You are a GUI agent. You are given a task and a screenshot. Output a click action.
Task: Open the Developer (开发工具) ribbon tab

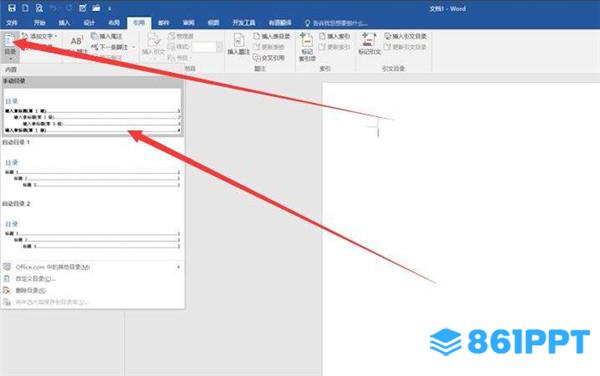tap(244, 23)
